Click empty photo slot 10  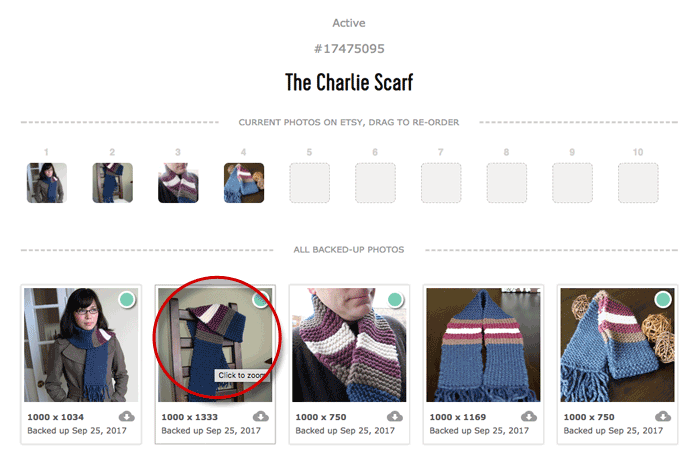(x=638, y=183)
